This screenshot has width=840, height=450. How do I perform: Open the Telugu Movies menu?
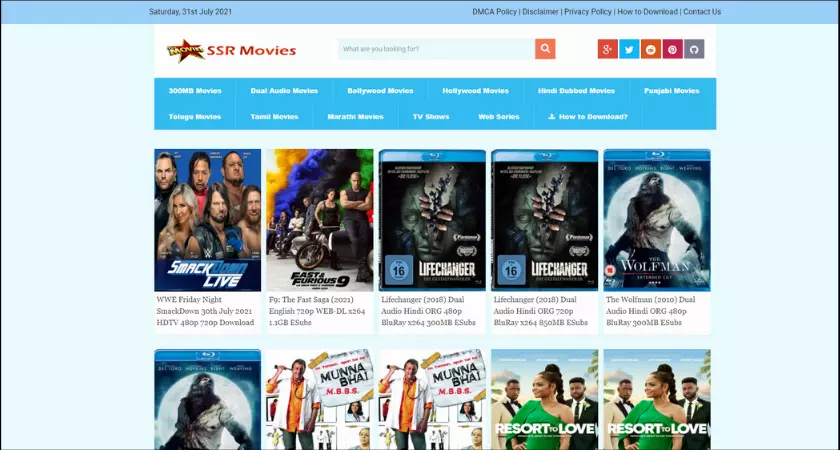coord(194,116)
